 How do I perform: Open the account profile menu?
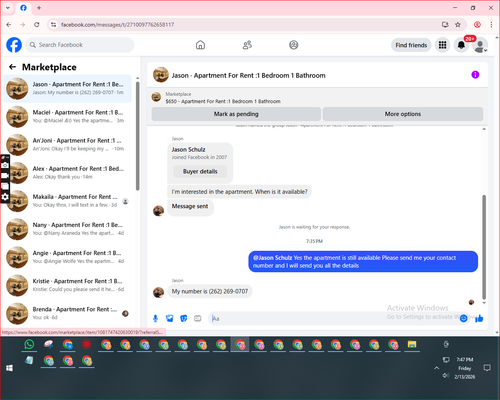(480, 46)
